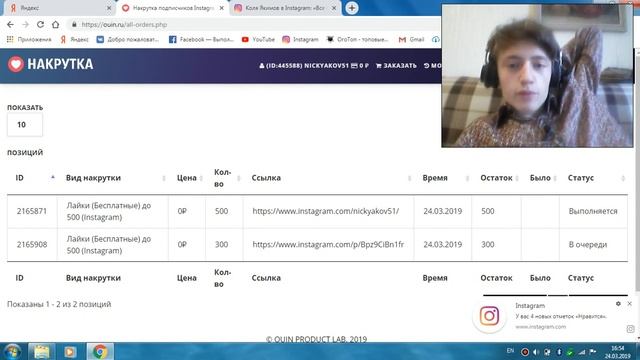
Task: Sort by Кол-во column header
Action: coord(224,178)
